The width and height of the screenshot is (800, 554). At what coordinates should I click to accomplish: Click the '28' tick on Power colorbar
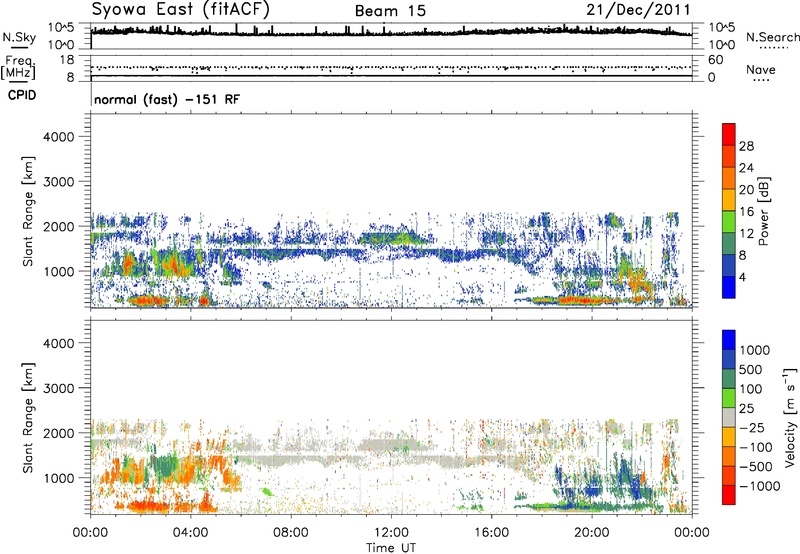[x=746, y=146]
